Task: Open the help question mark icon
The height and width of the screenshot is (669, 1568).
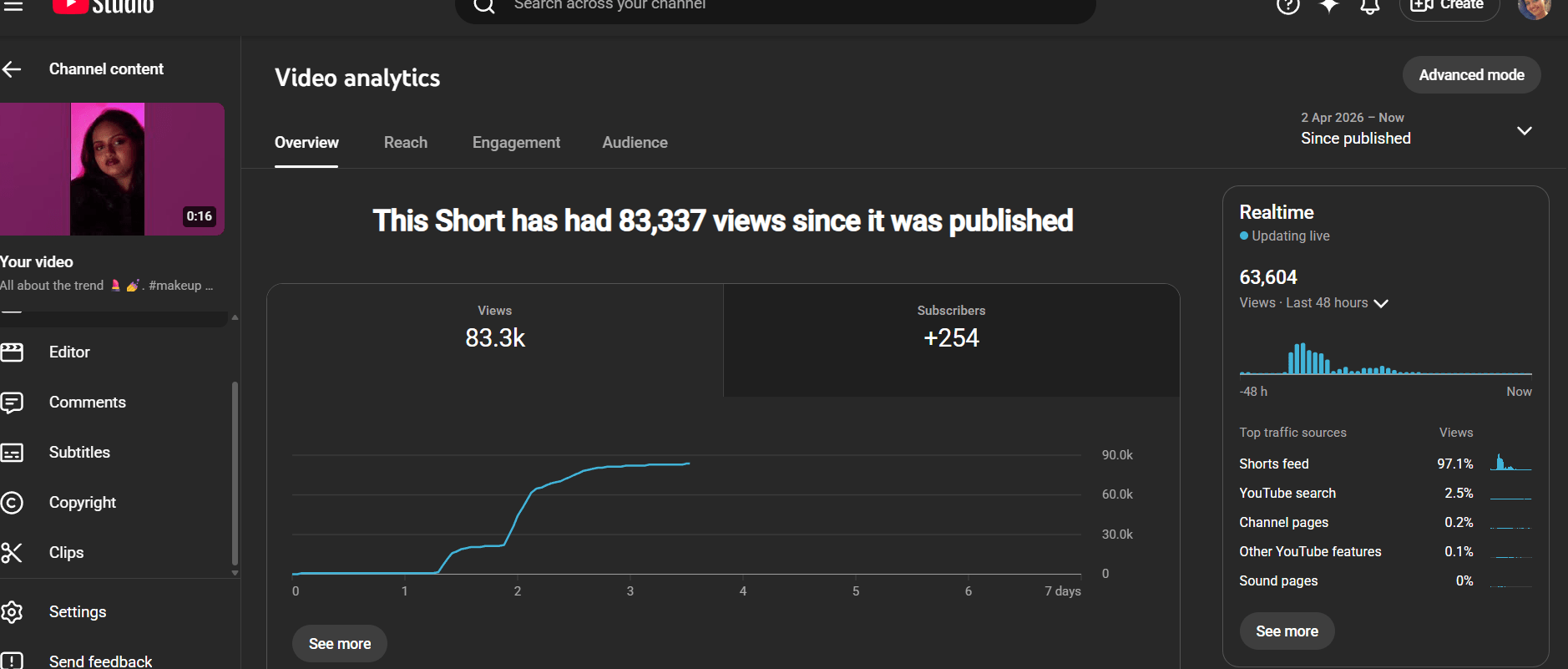Action: tap(1288, 6)
